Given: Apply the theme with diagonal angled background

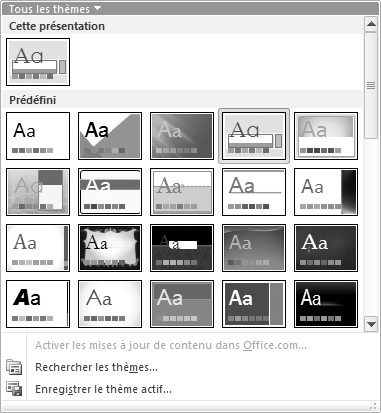Looking at the screenshot, I should [x=110, y=136].
